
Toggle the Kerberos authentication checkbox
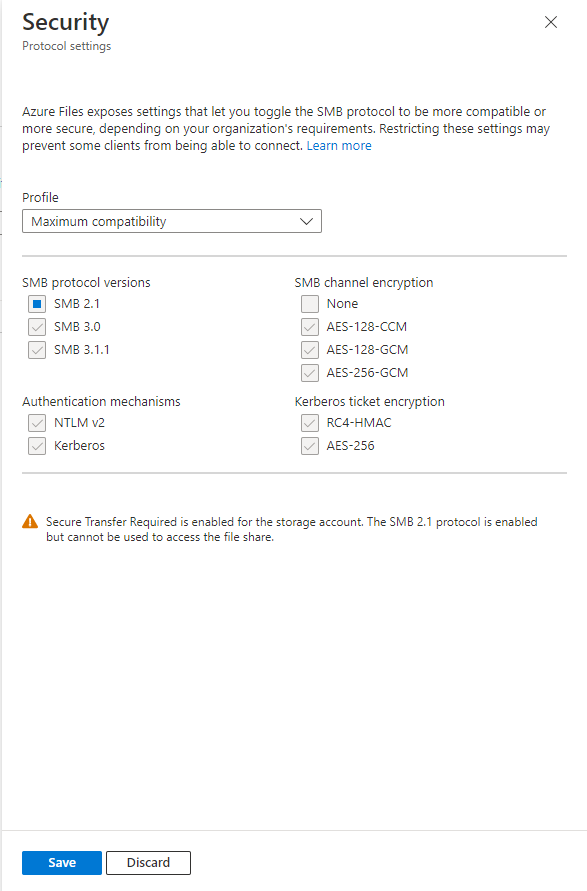[x=37, y=445]
